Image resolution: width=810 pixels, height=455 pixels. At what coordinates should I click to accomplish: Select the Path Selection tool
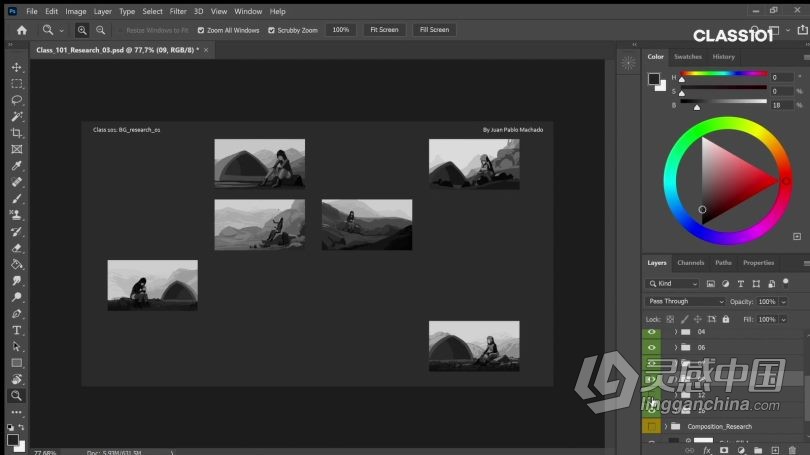pyautogui.click(x=17, y=347)
